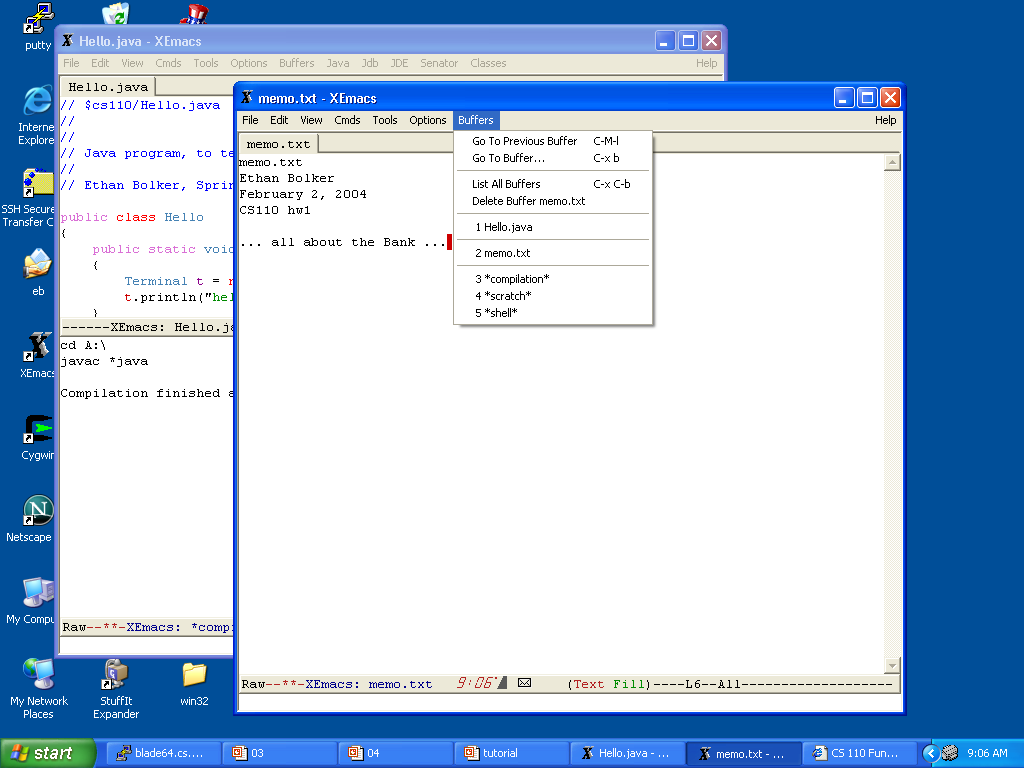Screen dimensions: 1024x768
Task: Switch to Hello.java taskbar button
Action: point(628,753)
